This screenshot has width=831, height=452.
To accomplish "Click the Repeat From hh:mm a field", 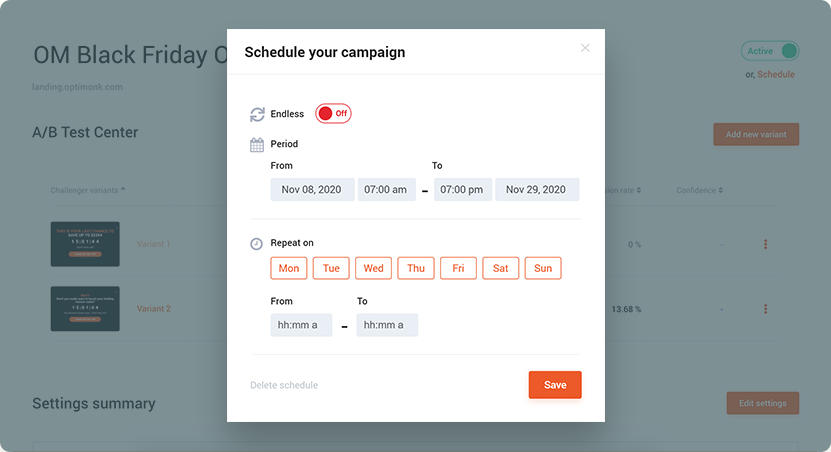I will (301, 325).
